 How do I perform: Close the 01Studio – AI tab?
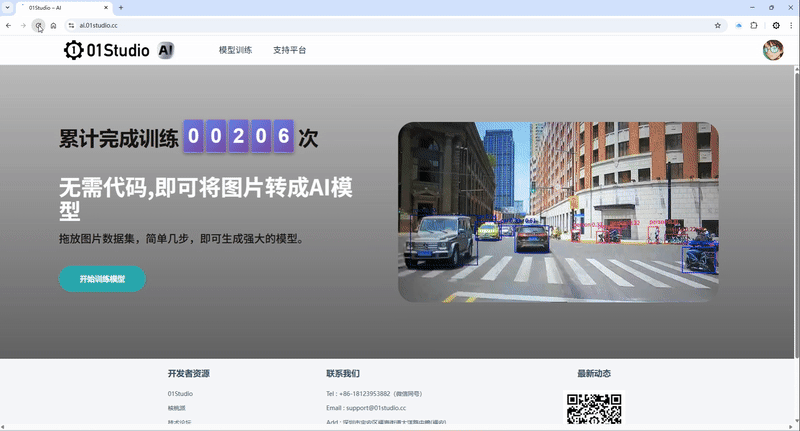[105, 7]
